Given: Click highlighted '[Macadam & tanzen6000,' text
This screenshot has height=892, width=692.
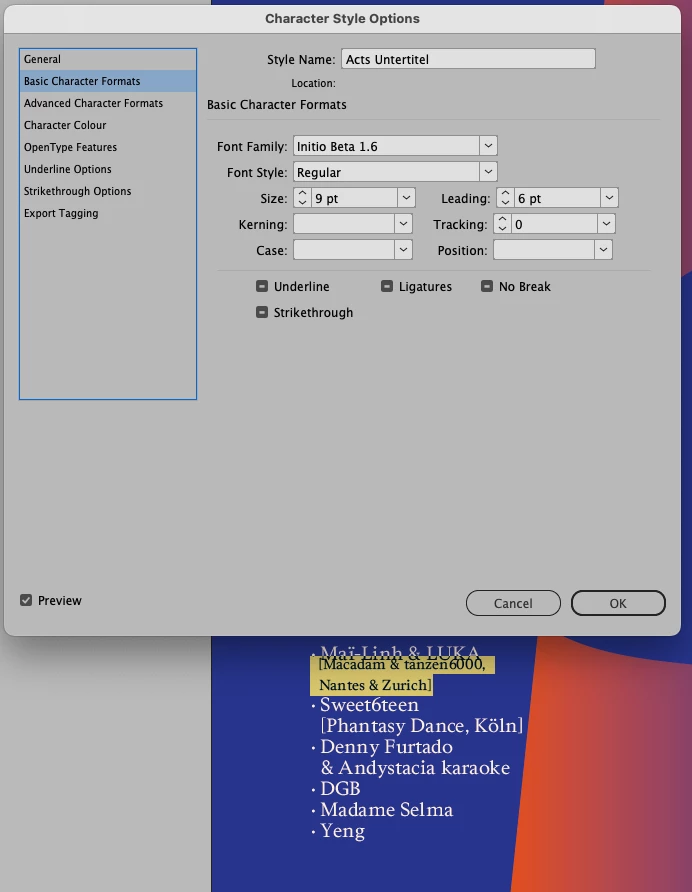Looking at the screenshot, I should click(x=402, y=664).
